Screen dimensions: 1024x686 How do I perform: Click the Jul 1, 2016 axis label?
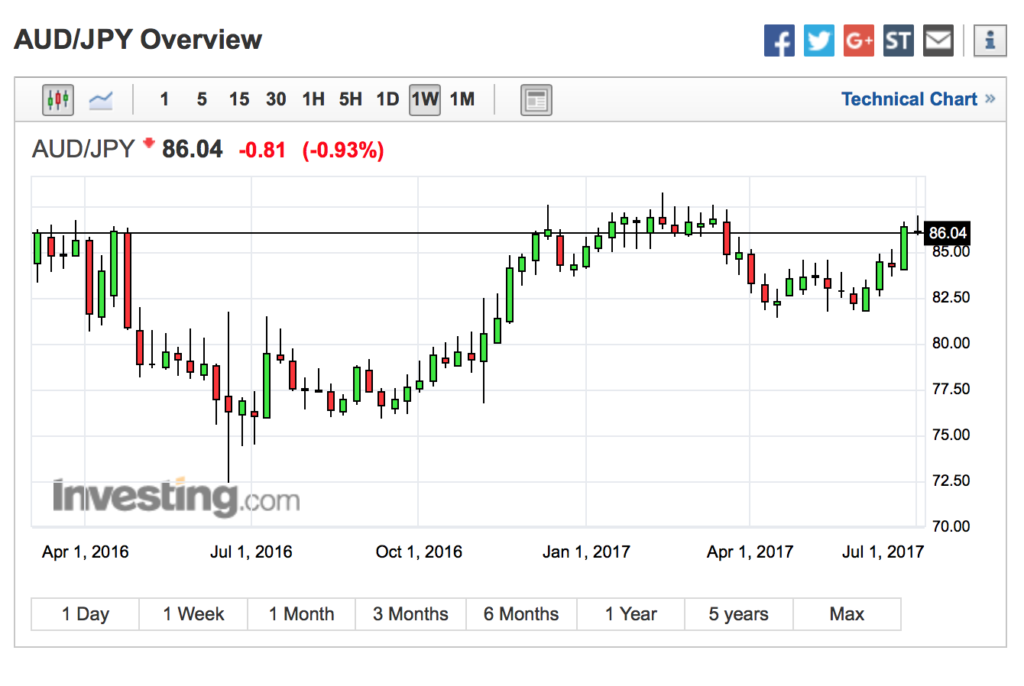pyautogui.click(x=251, y=552)
